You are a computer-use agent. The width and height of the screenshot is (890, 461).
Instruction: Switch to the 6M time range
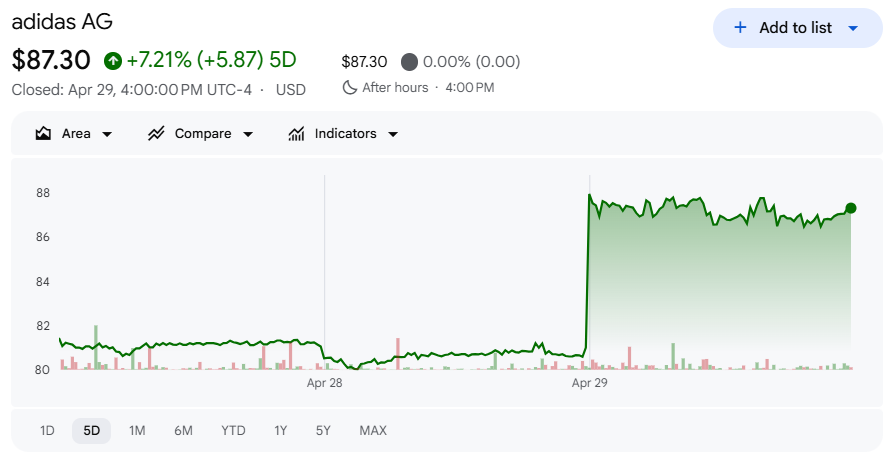tap(183, 431)
